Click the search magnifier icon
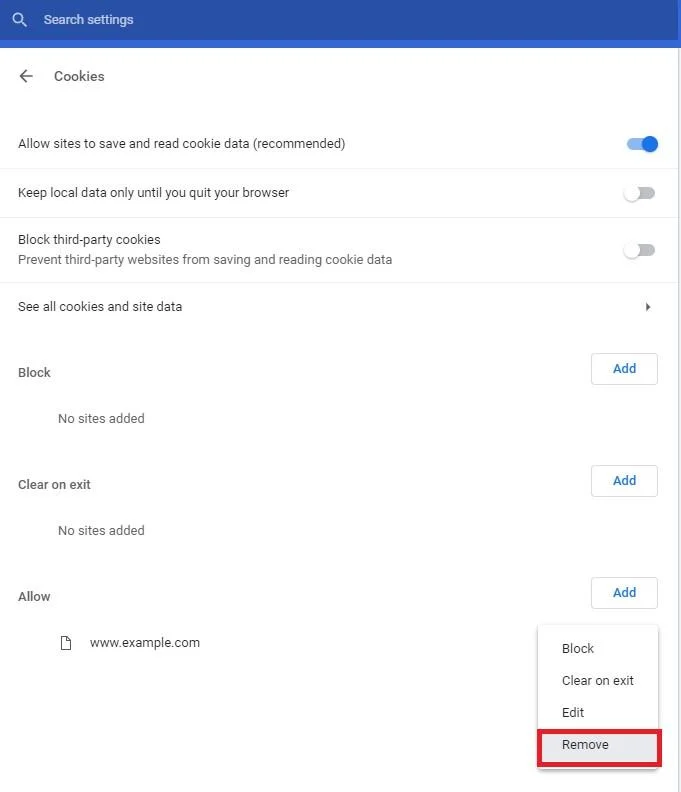This screenshot has width=681, height=792. click(20, 20)
